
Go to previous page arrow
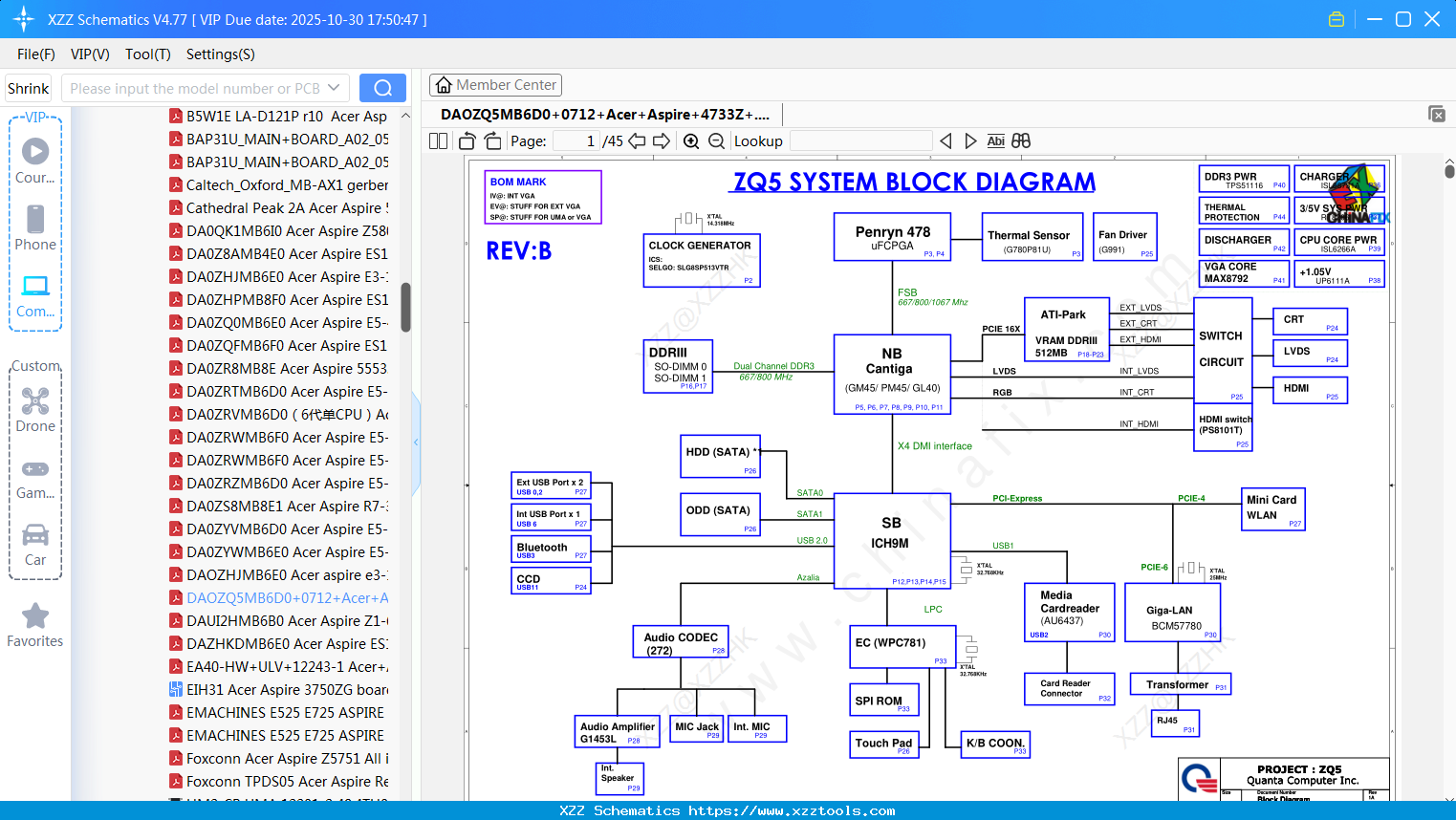tap(637, 140)
